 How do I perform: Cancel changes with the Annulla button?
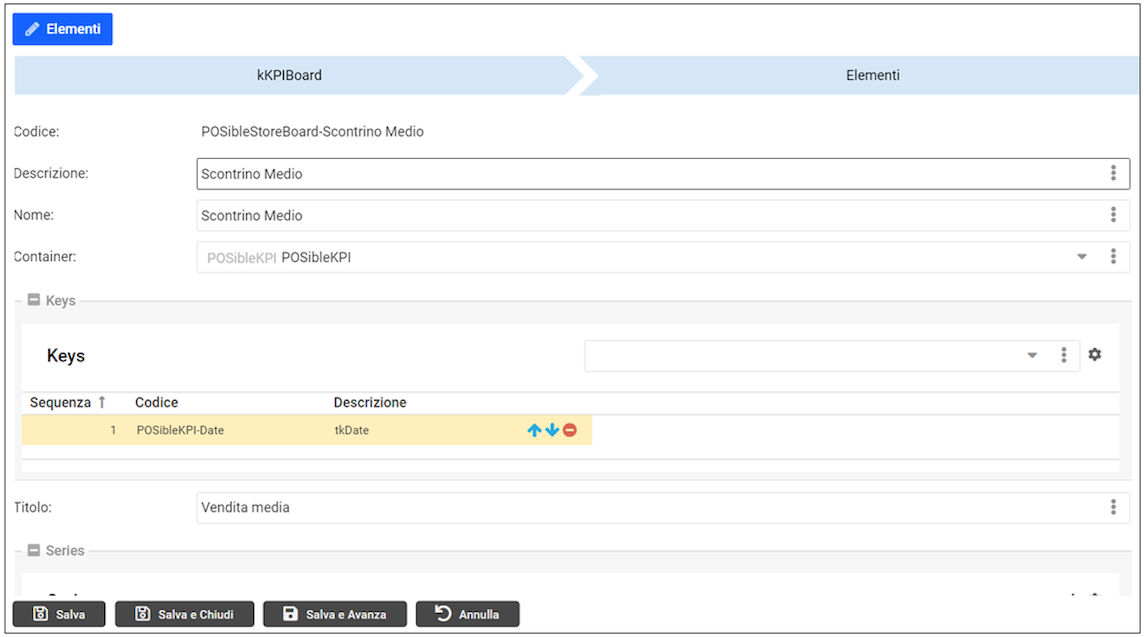(x=467, y=614)
